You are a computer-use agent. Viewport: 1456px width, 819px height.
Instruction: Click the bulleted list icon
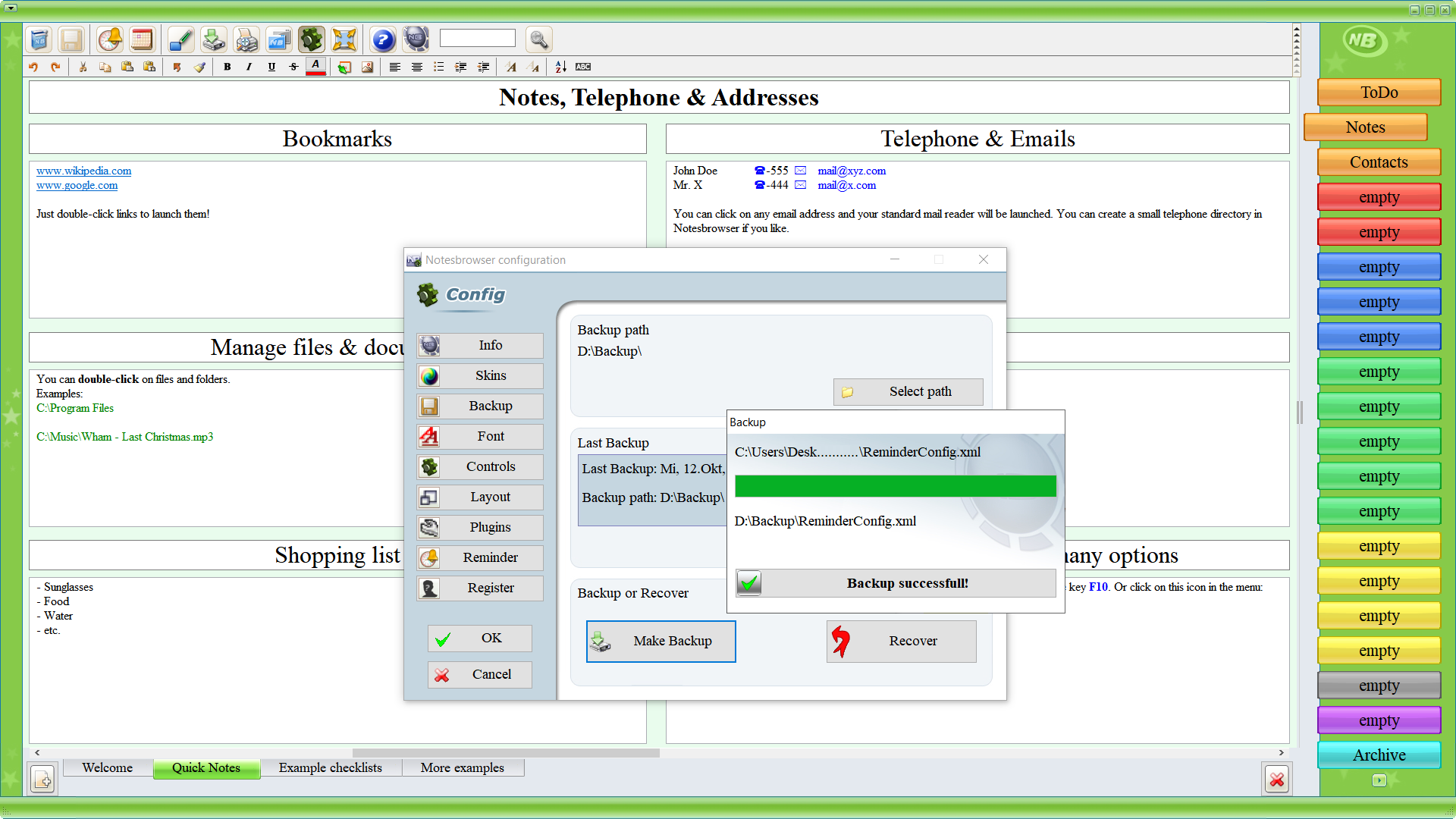coord(438,67)
